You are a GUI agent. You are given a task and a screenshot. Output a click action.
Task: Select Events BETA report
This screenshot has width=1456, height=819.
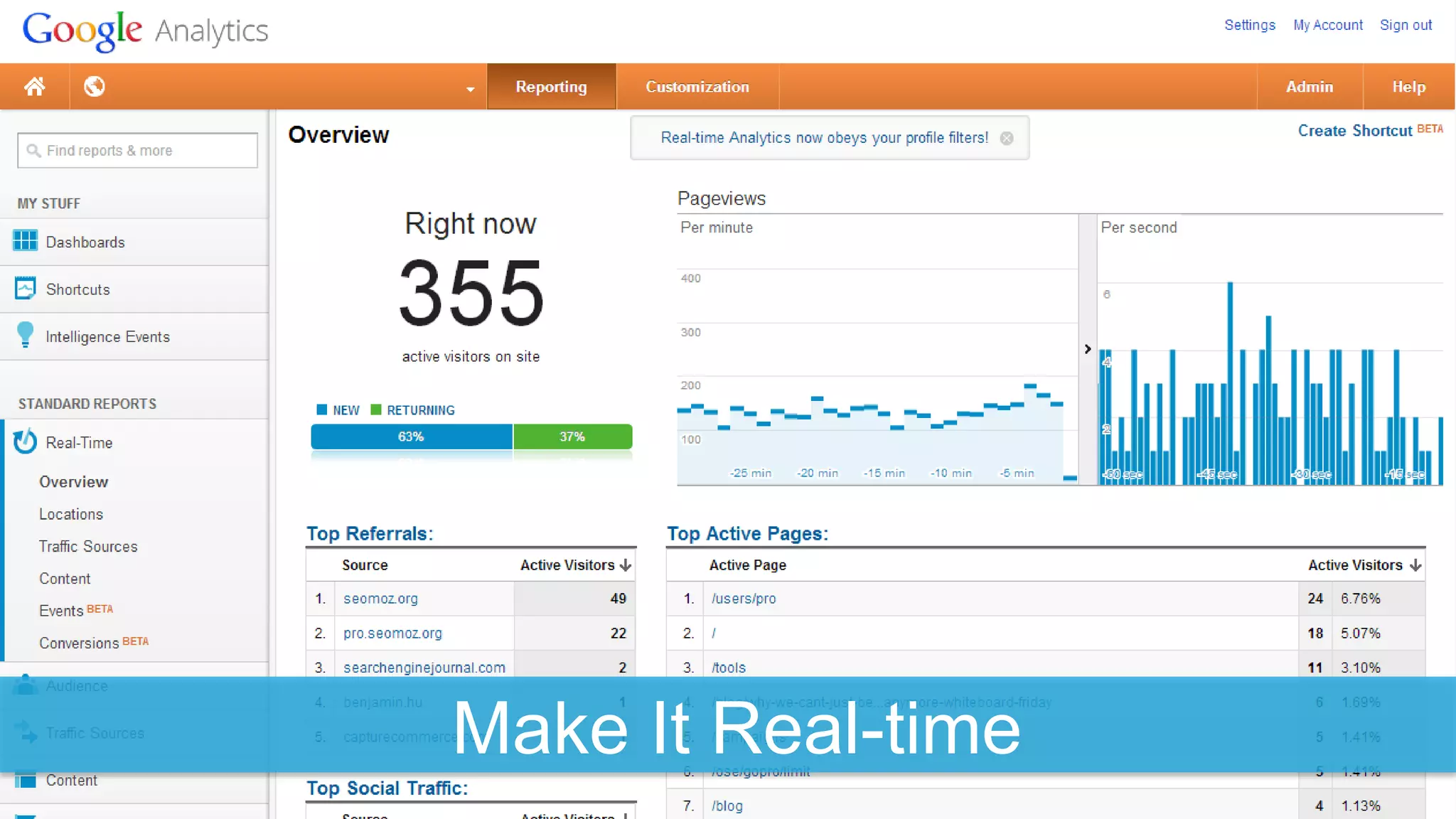pyautogui.click(x=76, y=611)
